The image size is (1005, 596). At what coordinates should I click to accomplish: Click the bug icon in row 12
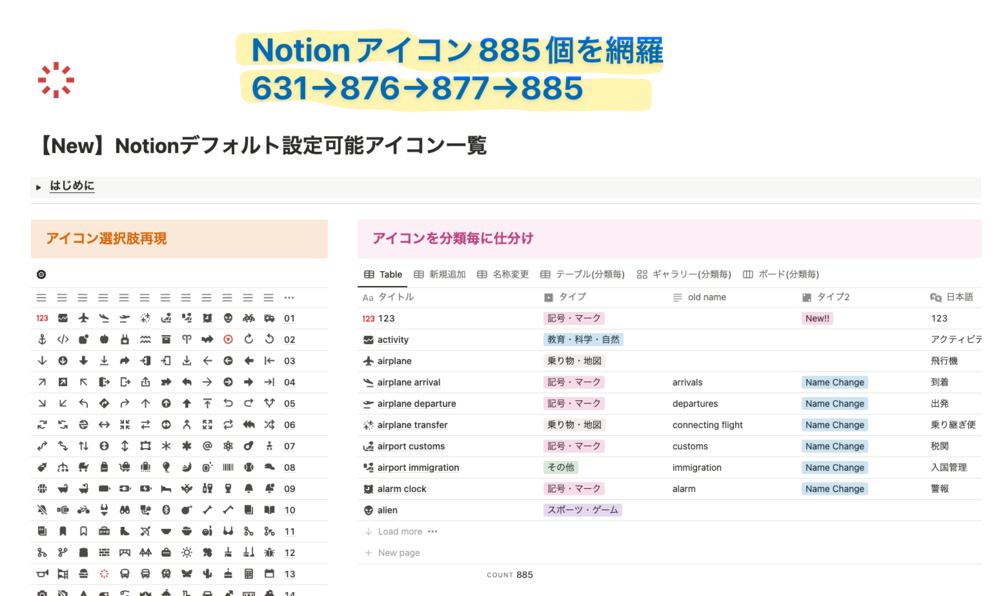tap(269, 552)
